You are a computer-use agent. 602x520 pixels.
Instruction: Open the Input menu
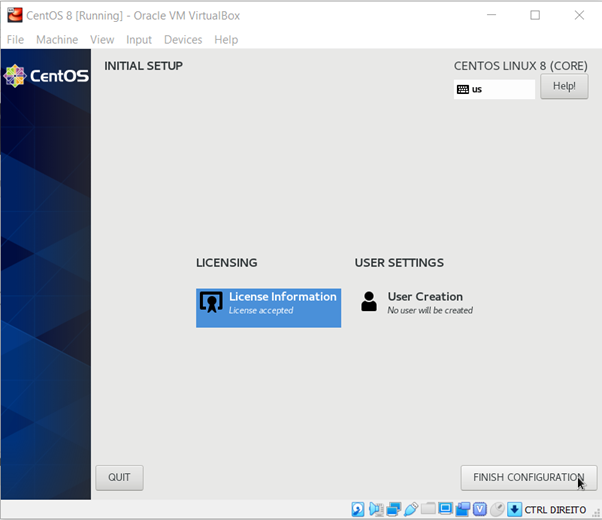coord(139,40)
